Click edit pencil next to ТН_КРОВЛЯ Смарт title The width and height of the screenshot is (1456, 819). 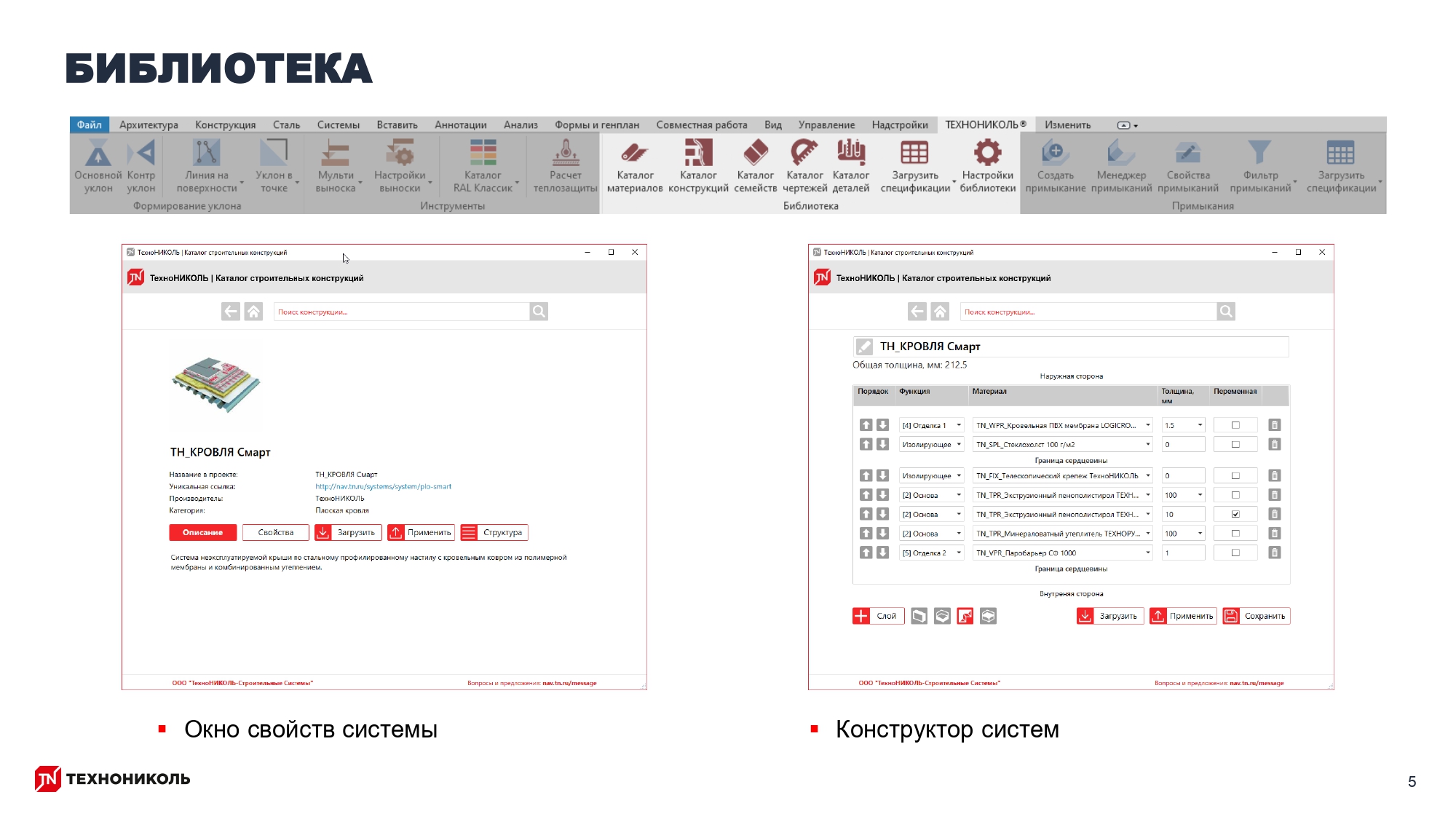864,347
